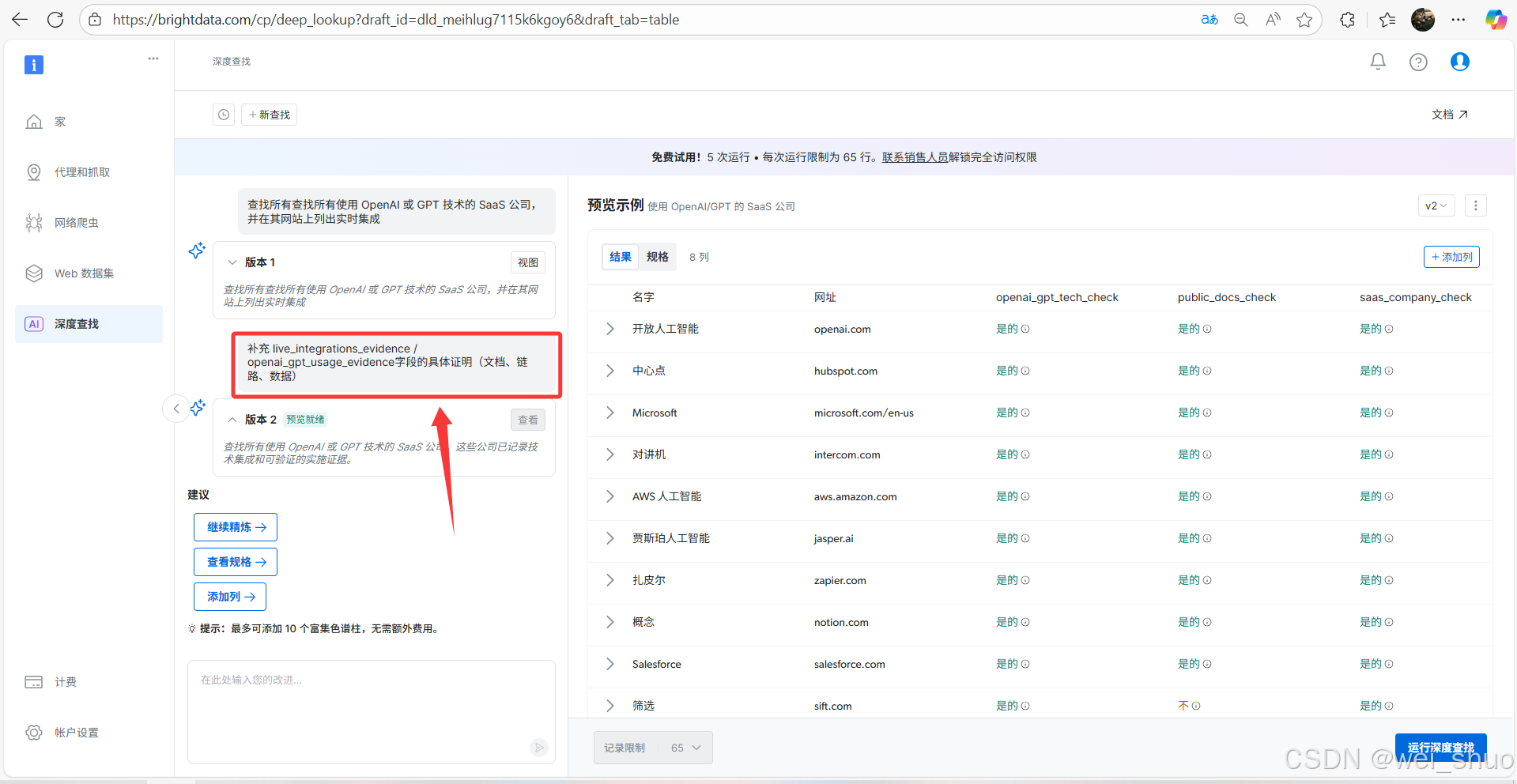
Task: Collapse the 版本 2 section
Action: 232,420
